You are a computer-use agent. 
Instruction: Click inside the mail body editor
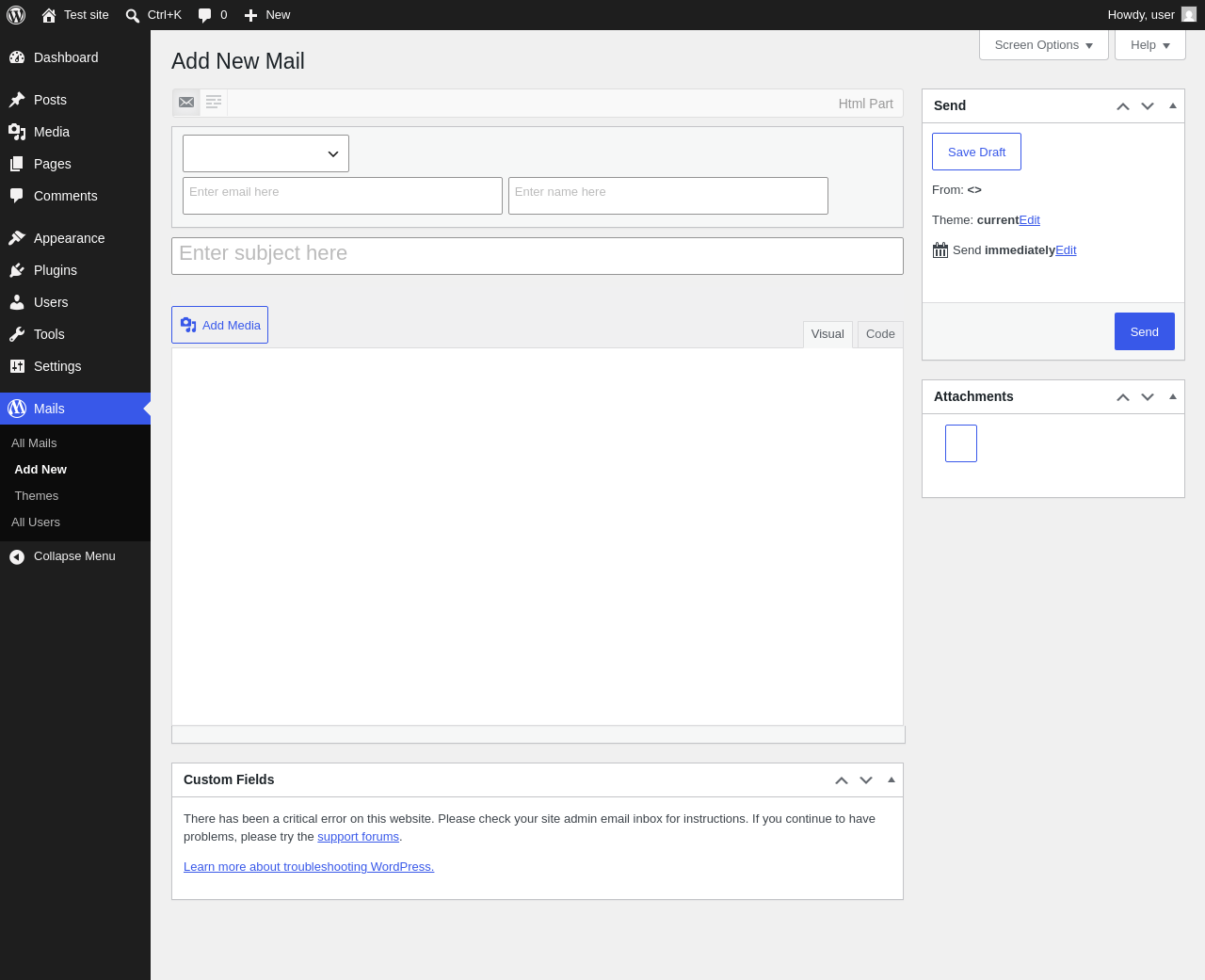pyautogui.click(x=538, y=537)
